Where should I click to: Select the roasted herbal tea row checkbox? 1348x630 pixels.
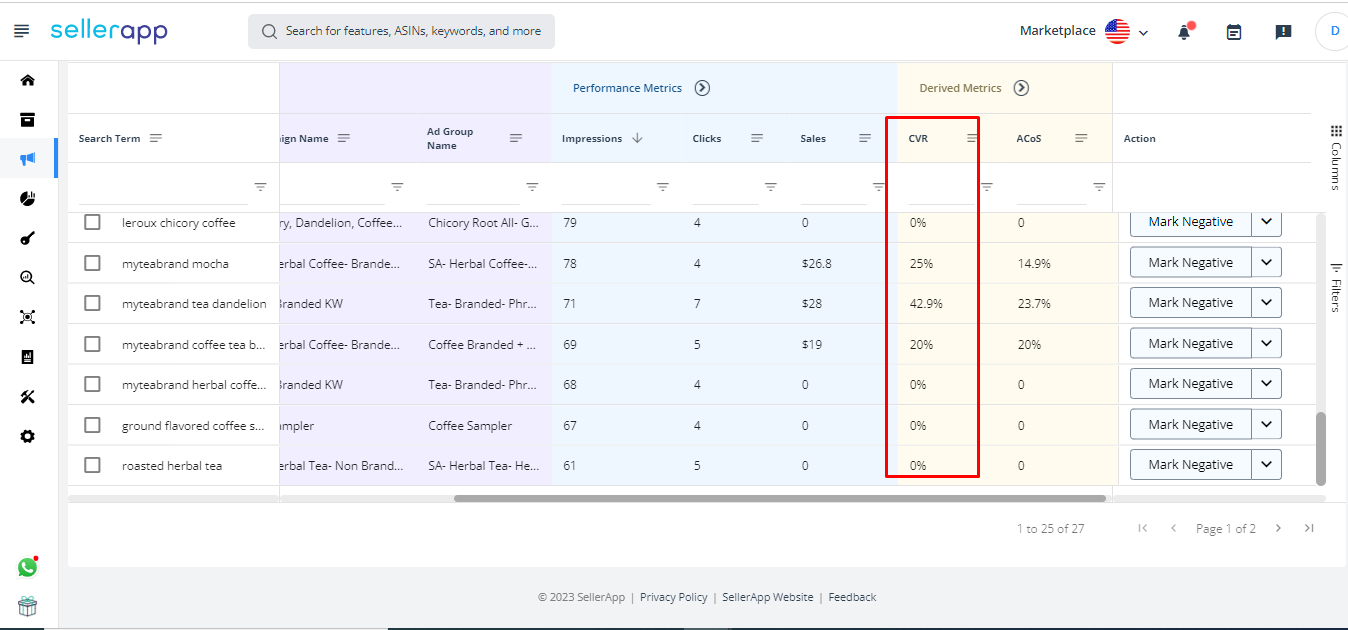(x=92, y=464)
